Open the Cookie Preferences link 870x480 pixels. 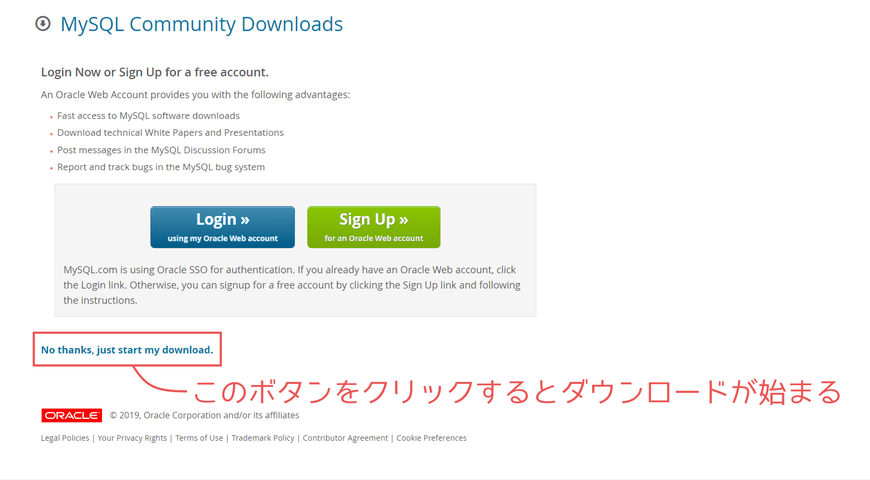click(432, 438)
